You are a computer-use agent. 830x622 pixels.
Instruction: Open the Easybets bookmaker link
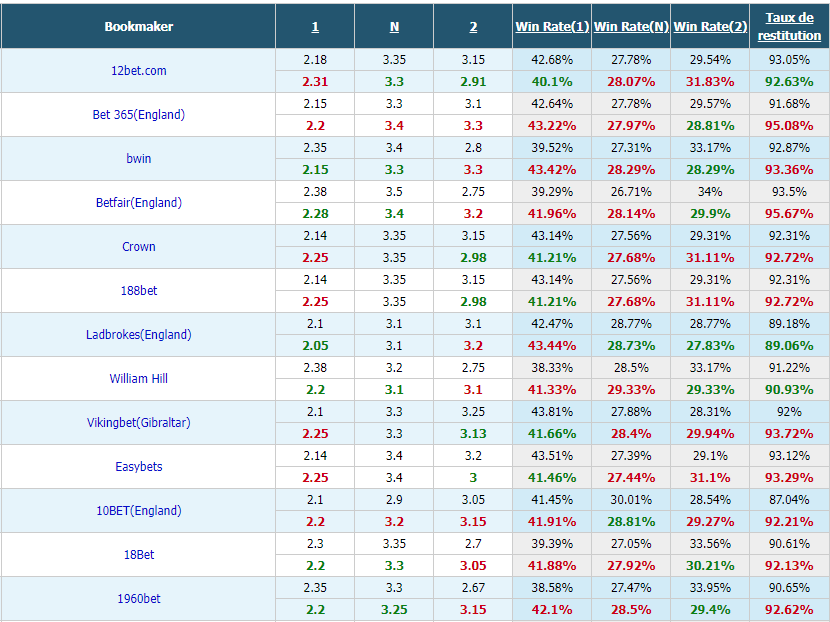pos(139,466)
